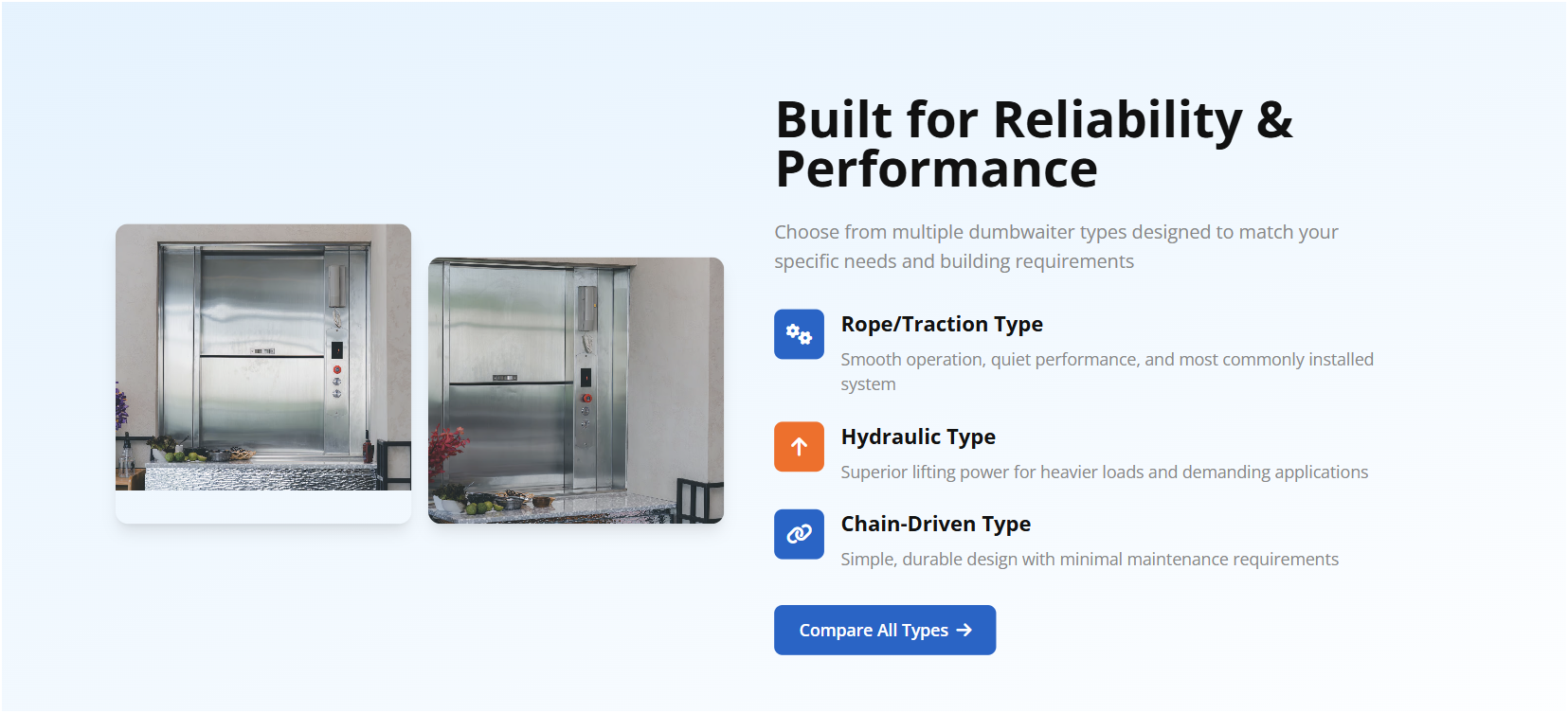The width and height of the screenshot is (1568, 713).
Task: Click the "Built for Reliability & Performance" heading
Action: (x=1034, y=144)
